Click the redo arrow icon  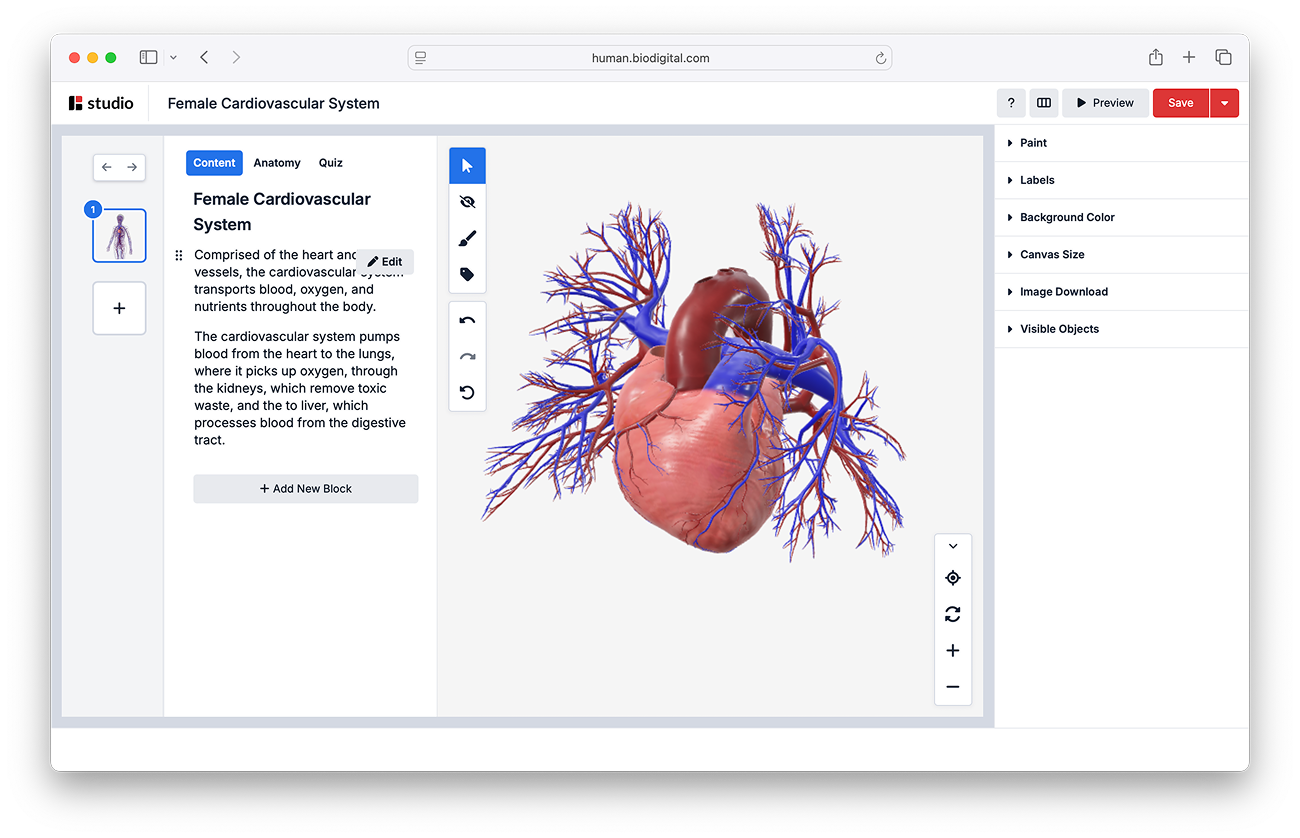pyautogui.click(x=467, y=356)
